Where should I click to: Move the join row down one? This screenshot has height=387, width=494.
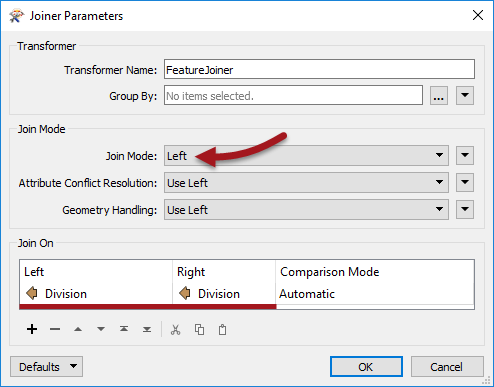tap(101, 329)
